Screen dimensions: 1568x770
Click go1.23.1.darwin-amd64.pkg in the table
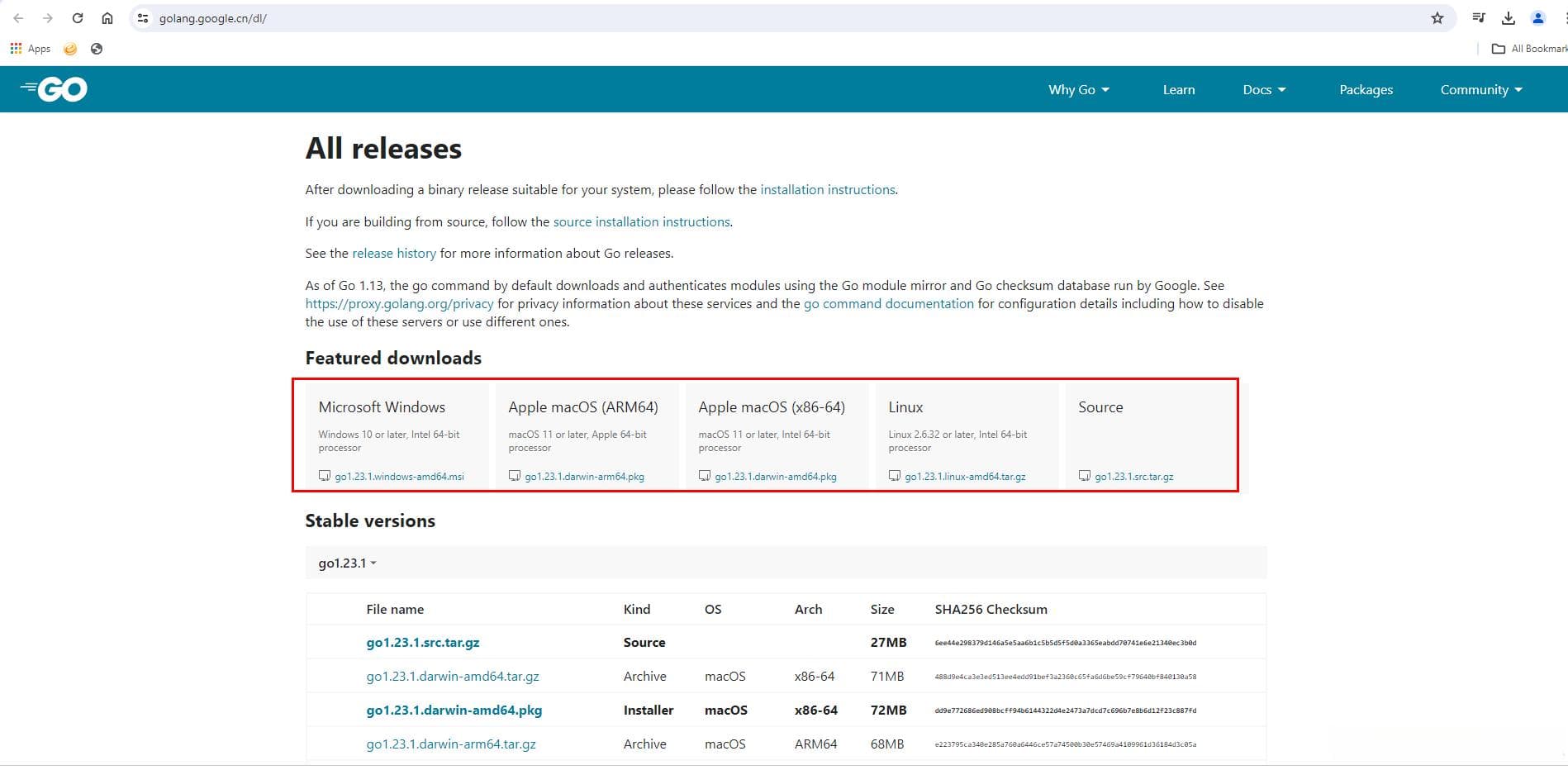[x=454, y=711]
